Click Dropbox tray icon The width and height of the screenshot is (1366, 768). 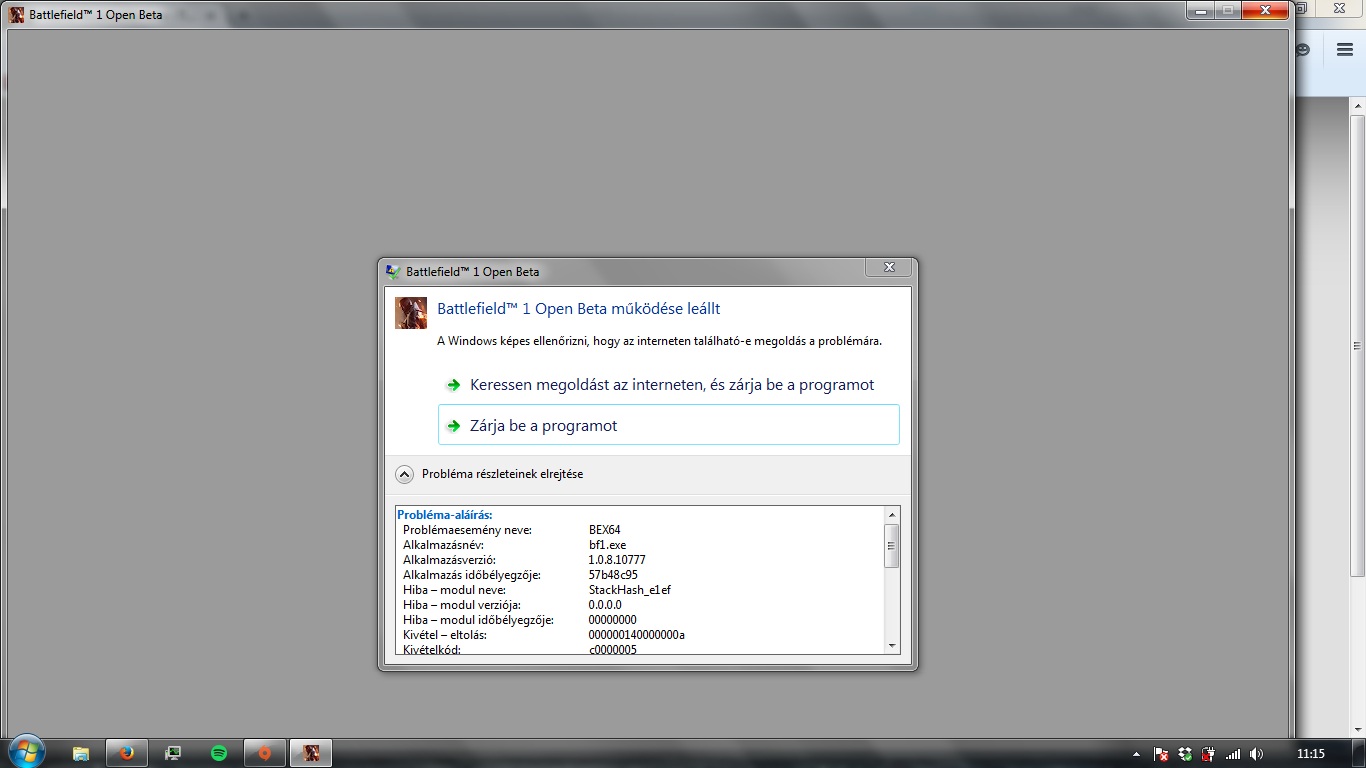pyautogui.click(x=1185, y=754)
